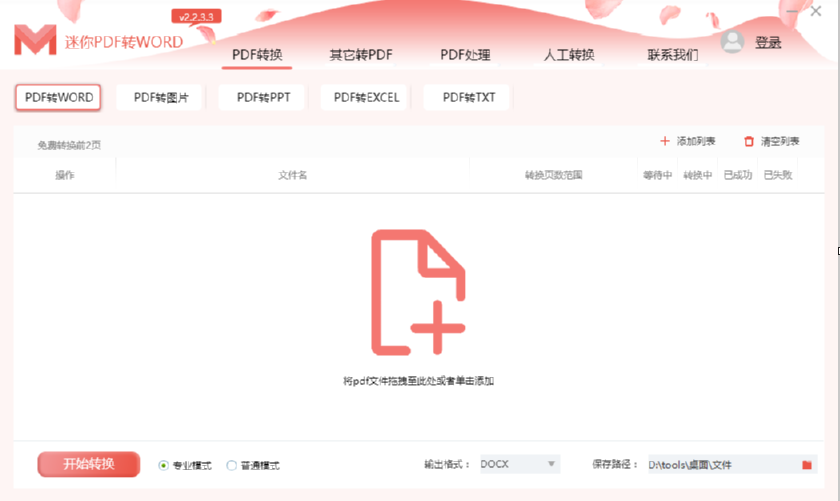Open the DOCX output format dropdown
840x501 pixels.
[520, 464]
